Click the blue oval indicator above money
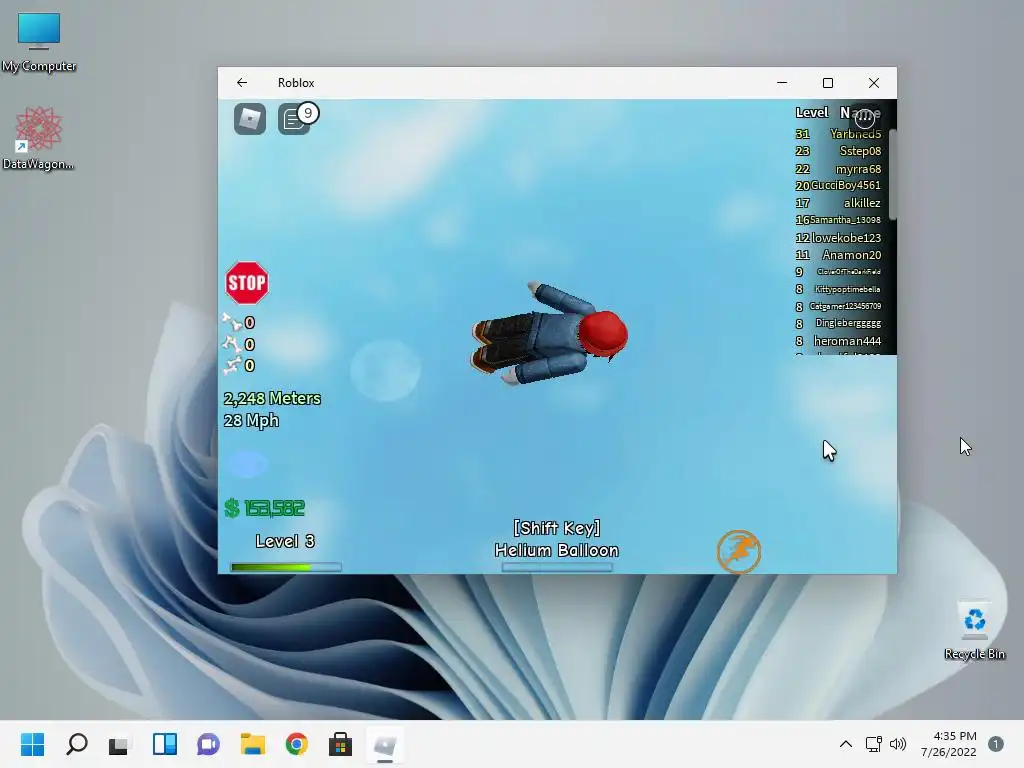Viewport: 1024px width, 768px height. 247,464
